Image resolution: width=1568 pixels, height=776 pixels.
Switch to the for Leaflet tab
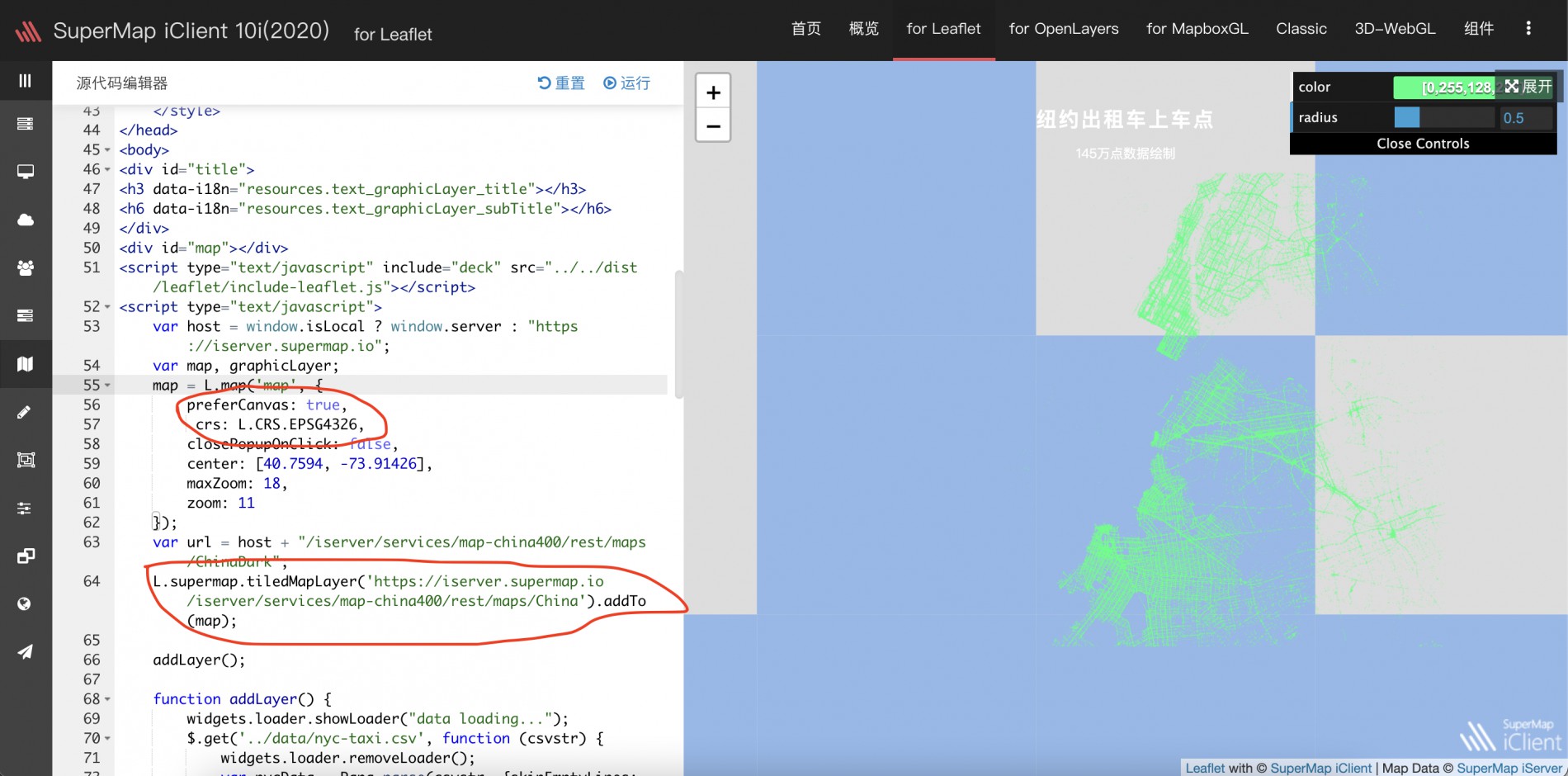(943, 29)
